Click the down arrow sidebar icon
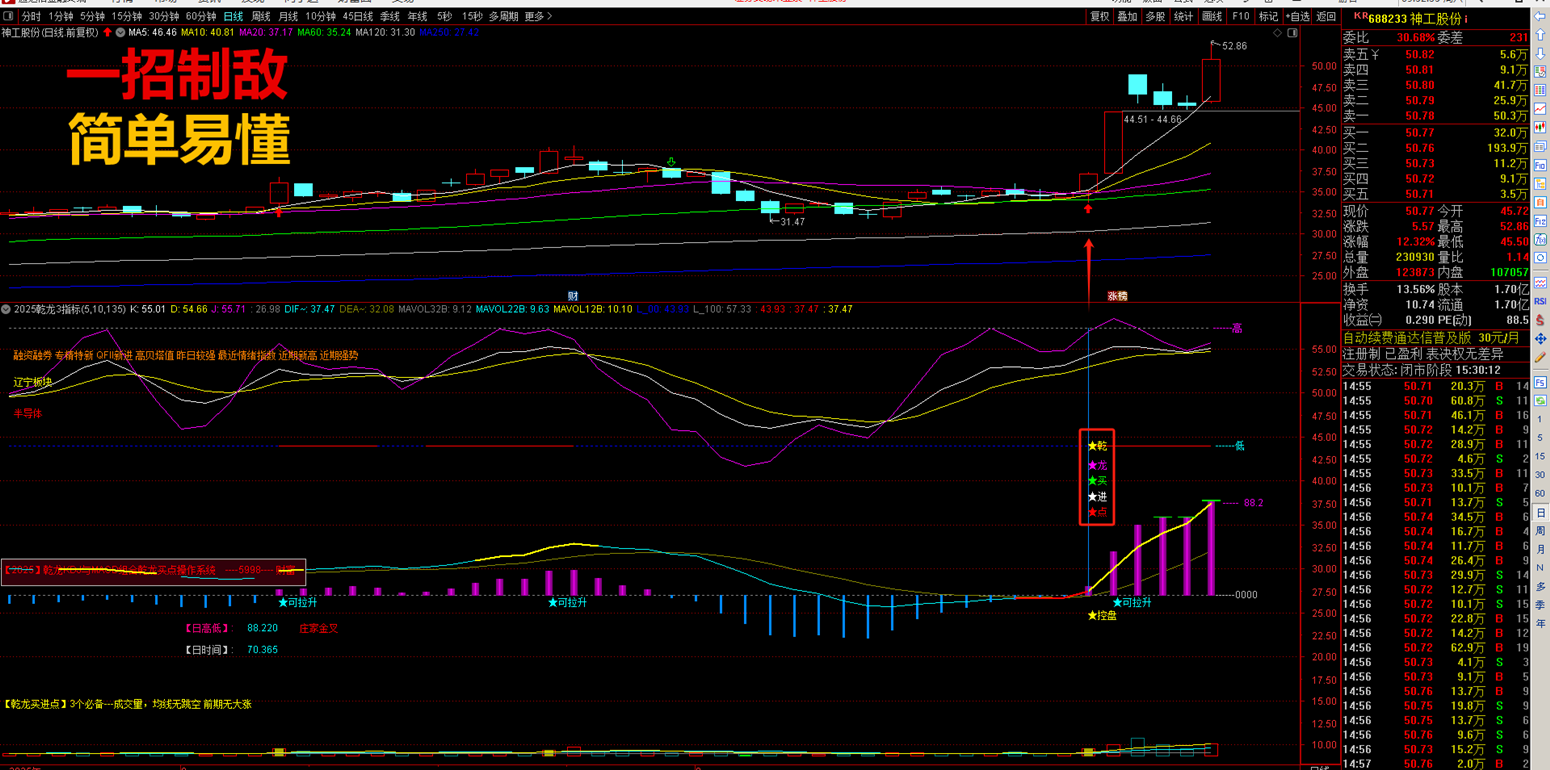The height and width of the screenshot is (770, 1550). 1540,54
